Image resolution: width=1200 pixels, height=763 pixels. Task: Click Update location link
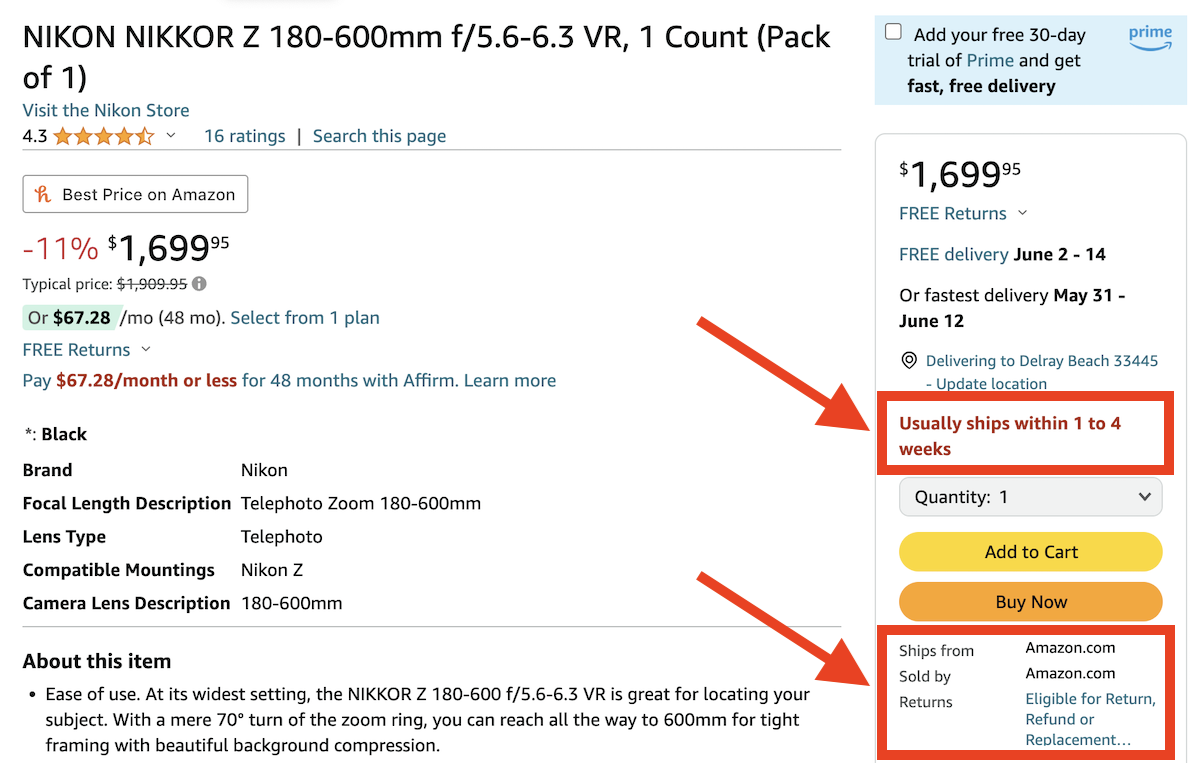(x=991, y=384)
